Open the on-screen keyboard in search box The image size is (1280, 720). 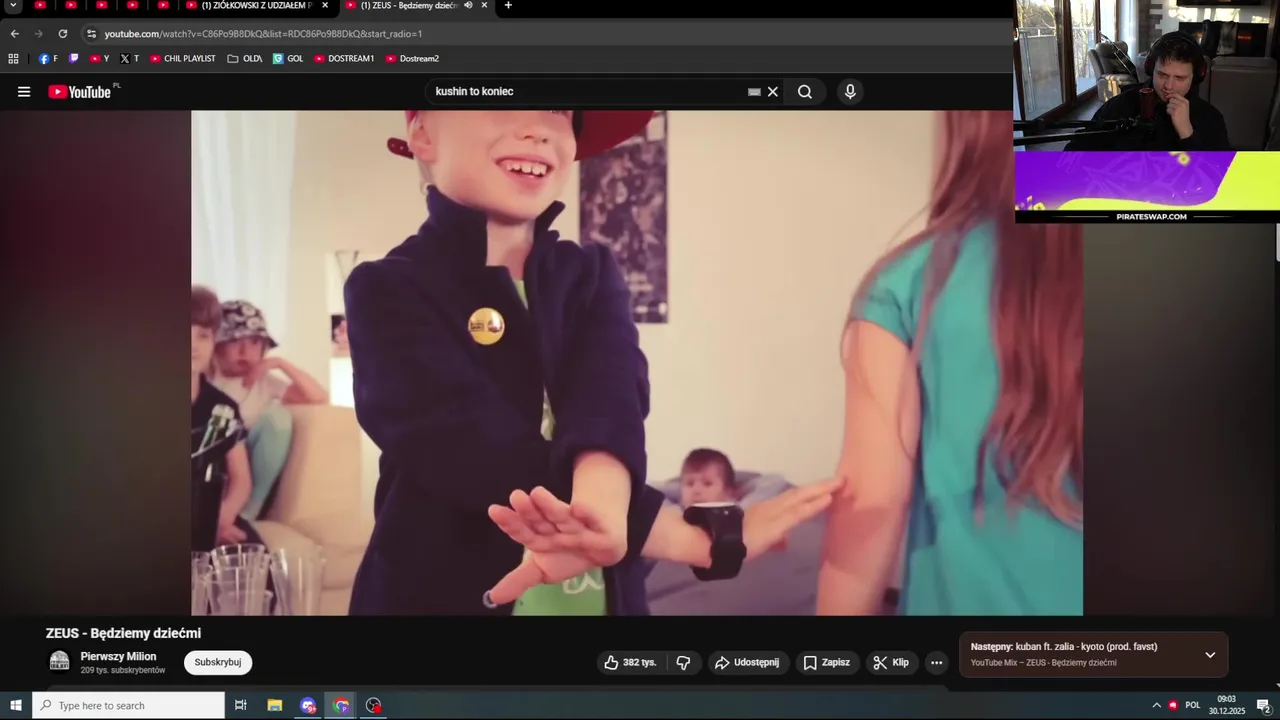(754, 92)
